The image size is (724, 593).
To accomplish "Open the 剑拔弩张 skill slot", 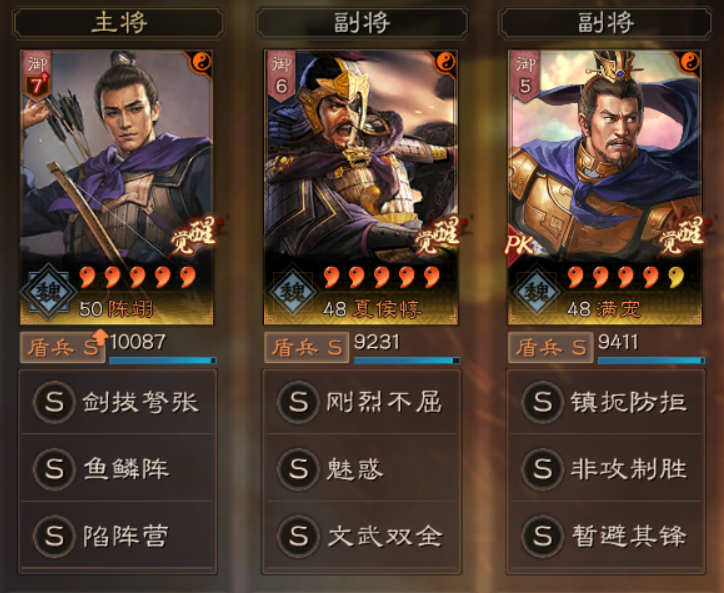I will 117,402.
